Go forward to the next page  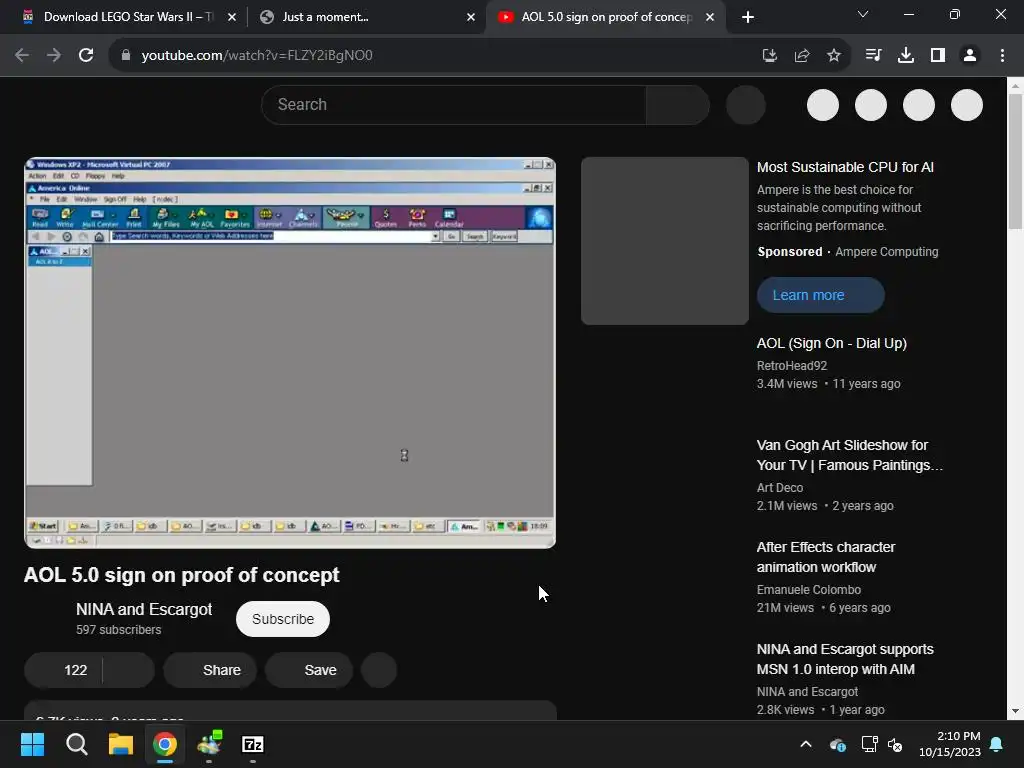54,56
